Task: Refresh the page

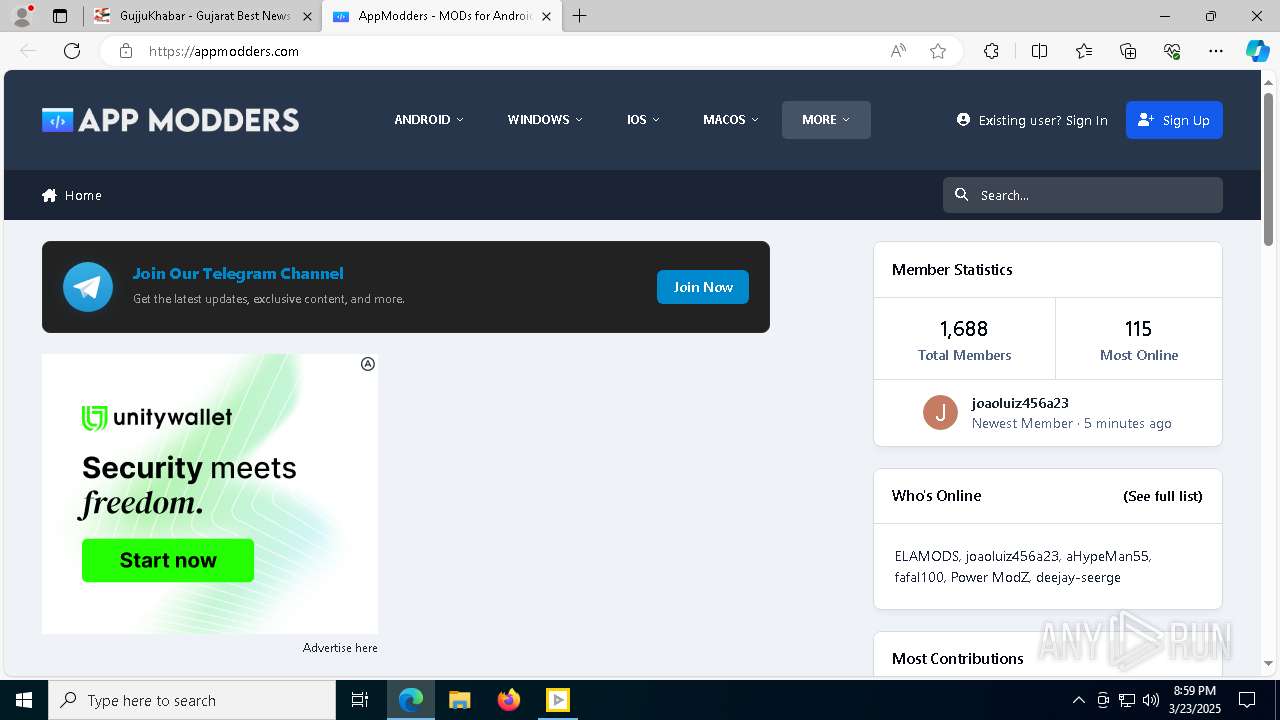Action: [x=72, y=51]
